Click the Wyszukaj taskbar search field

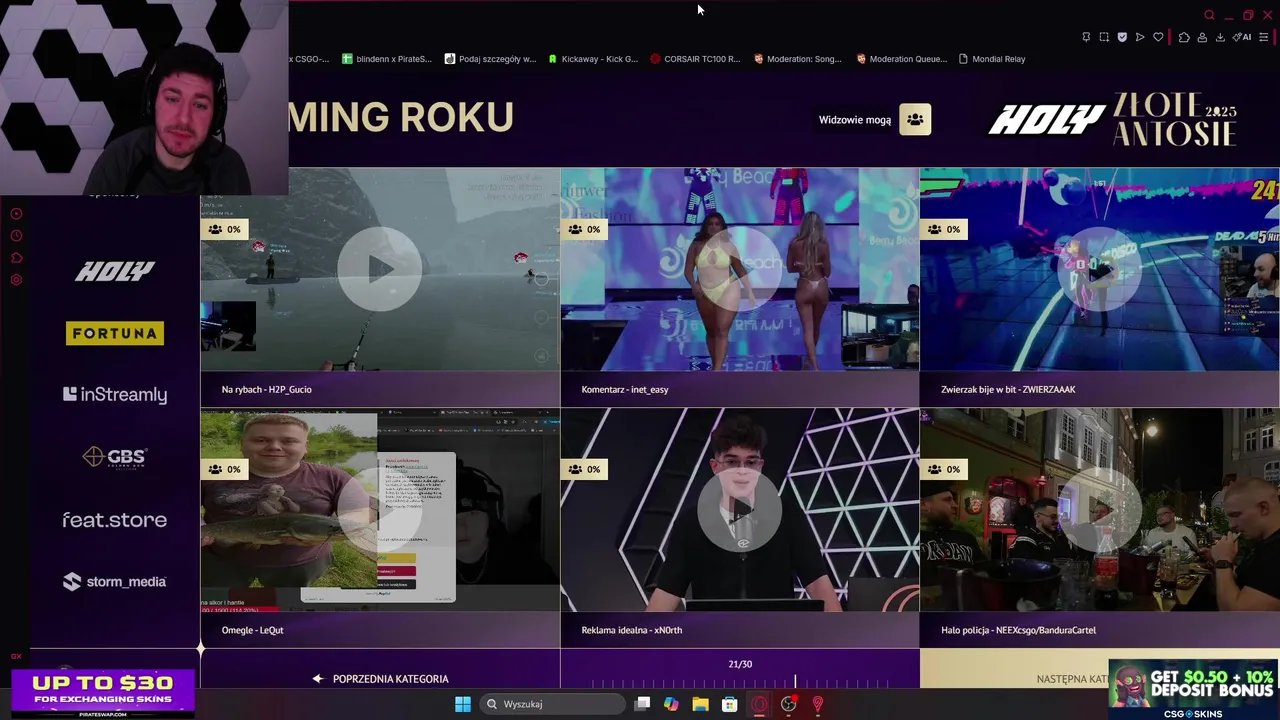[x=551, y=704]
